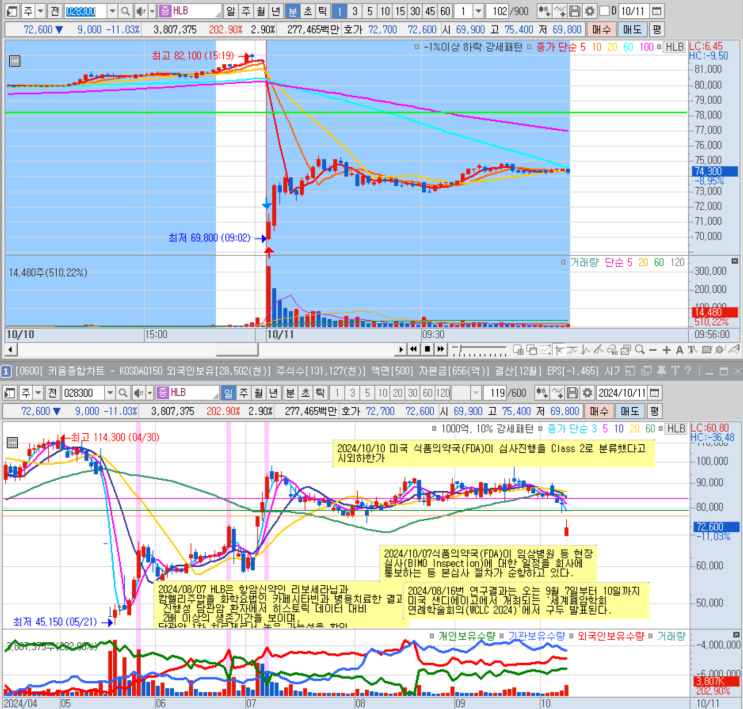The image size is (743, 709).
Task: Click add-line-indicator icon in top toolbar
Action: (x=560, y=11)
